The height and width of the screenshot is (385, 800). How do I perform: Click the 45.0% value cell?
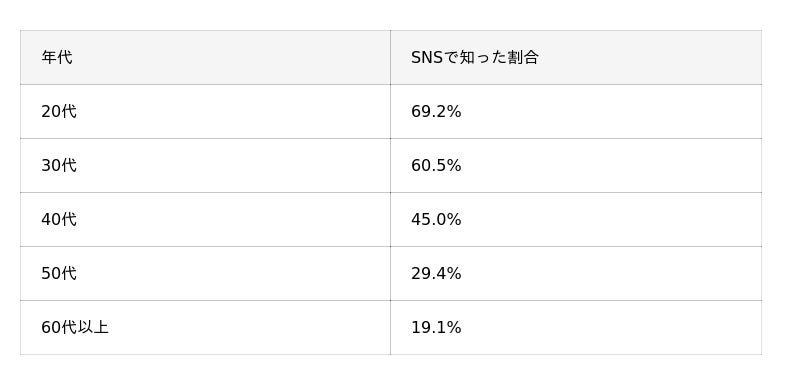tap(576, 219)
